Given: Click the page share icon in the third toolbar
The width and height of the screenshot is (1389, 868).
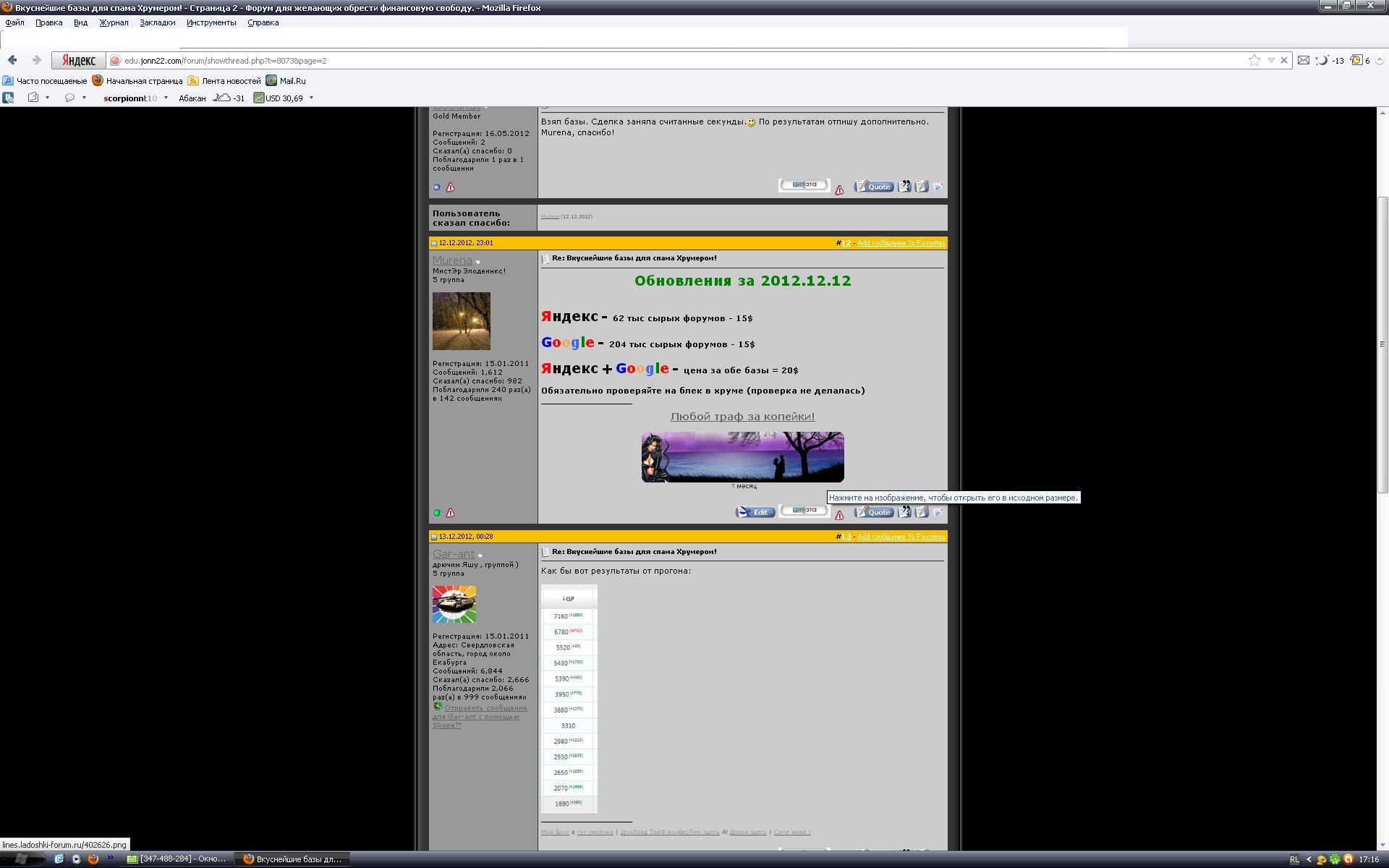Looking at the screenshot, I should coord(33,98).
